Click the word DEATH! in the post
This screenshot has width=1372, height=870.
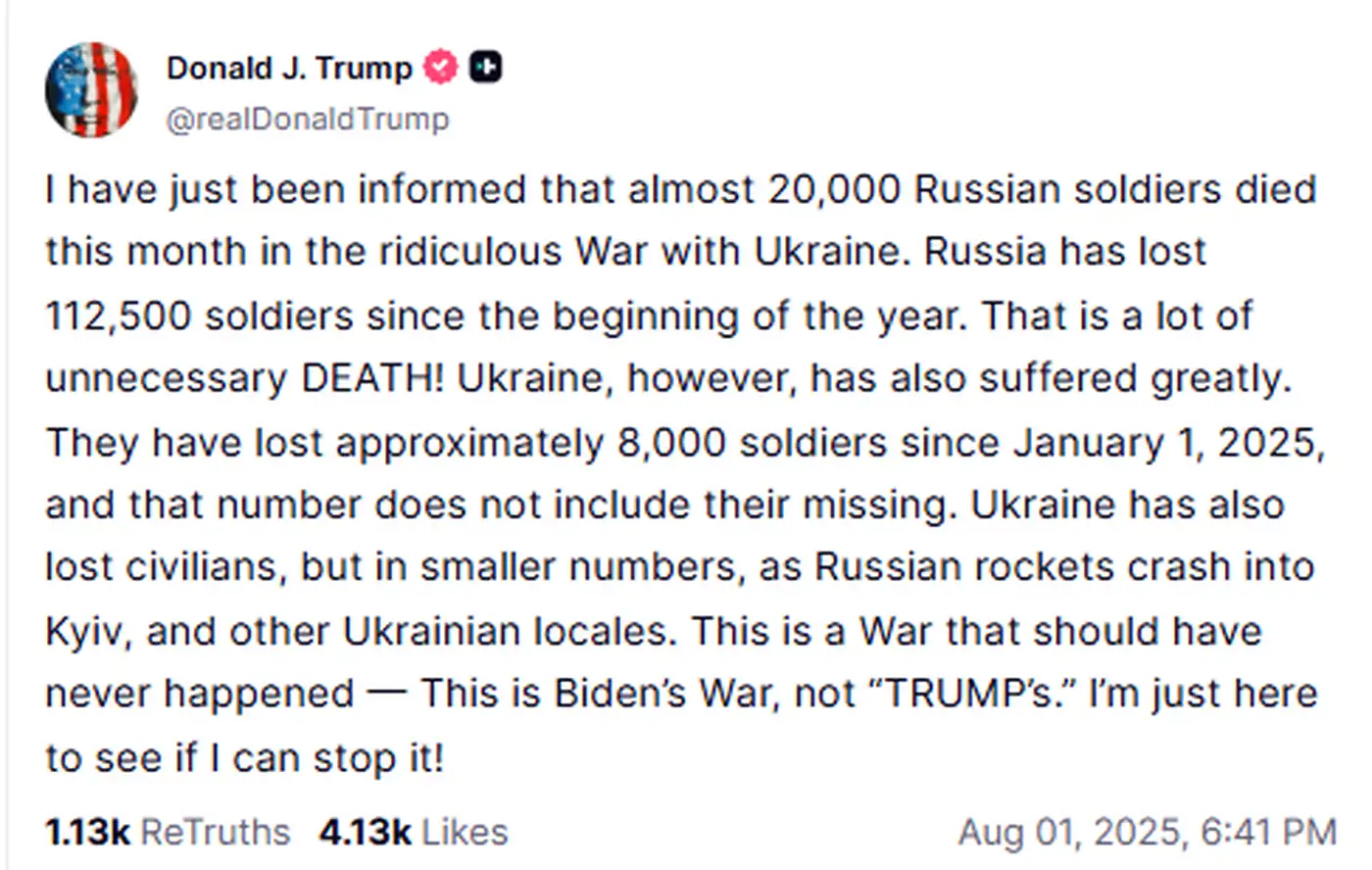[x=372, y=378]
